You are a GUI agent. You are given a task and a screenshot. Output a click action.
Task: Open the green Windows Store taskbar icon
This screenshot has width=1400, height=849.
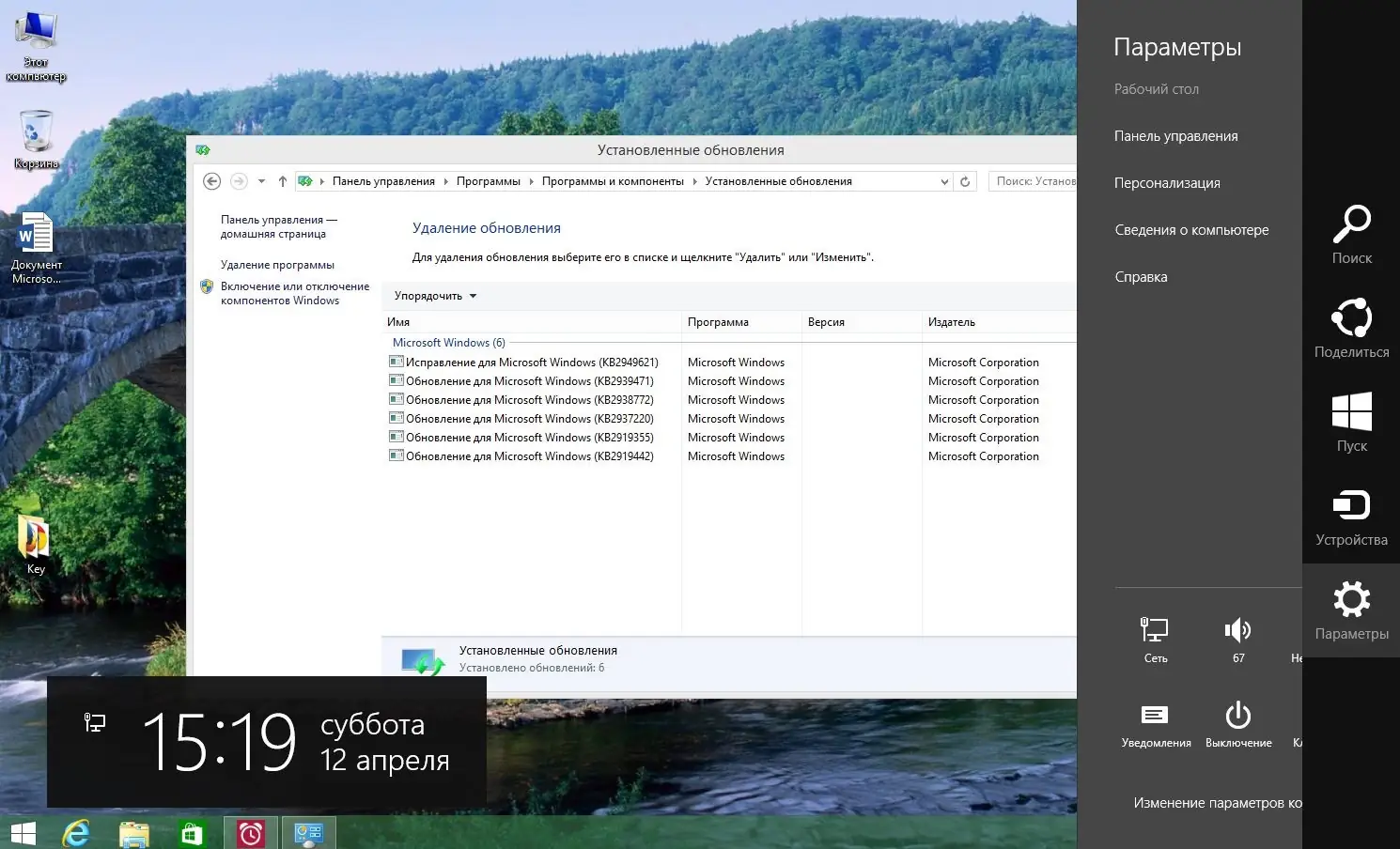193,833
